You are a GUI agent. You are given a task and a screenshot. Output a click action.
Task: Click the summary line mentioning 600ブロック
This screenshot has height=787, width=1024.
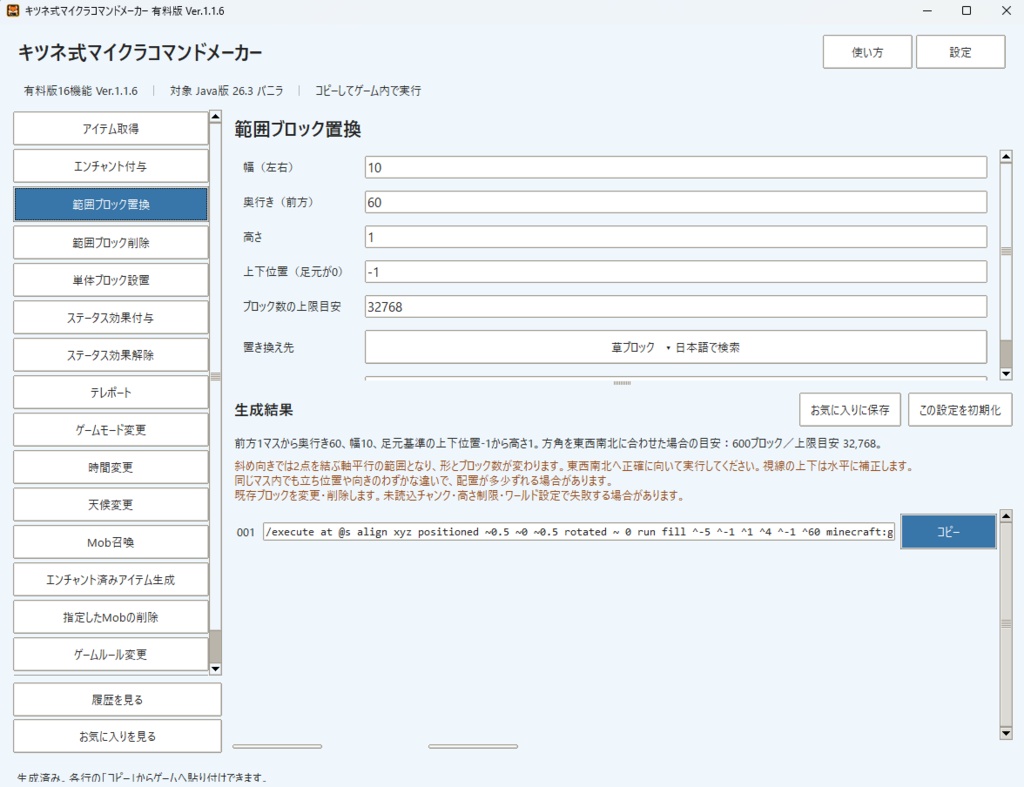coord(559,443)
